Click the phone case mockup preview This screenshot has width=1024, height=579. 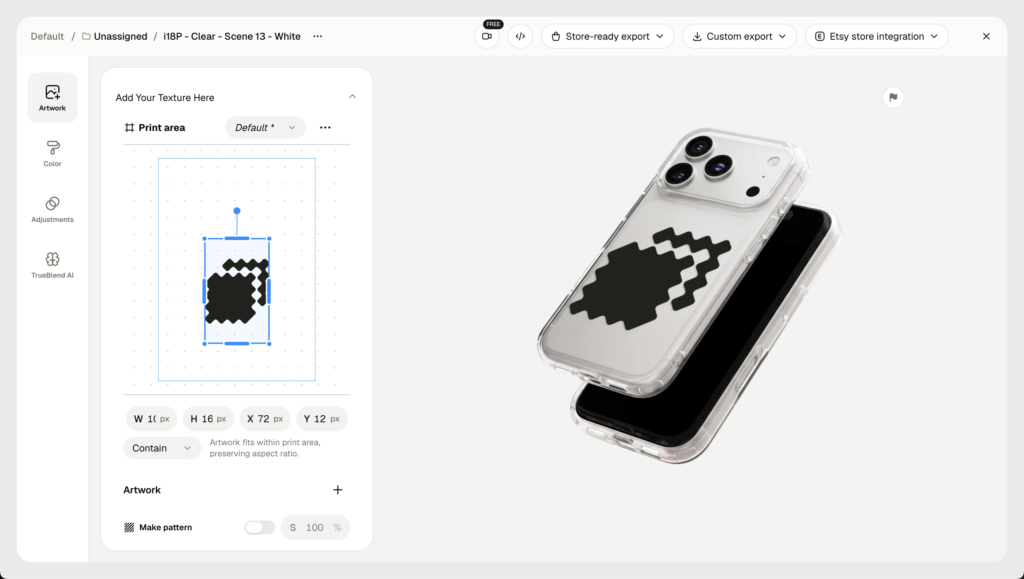coord(689,296)
